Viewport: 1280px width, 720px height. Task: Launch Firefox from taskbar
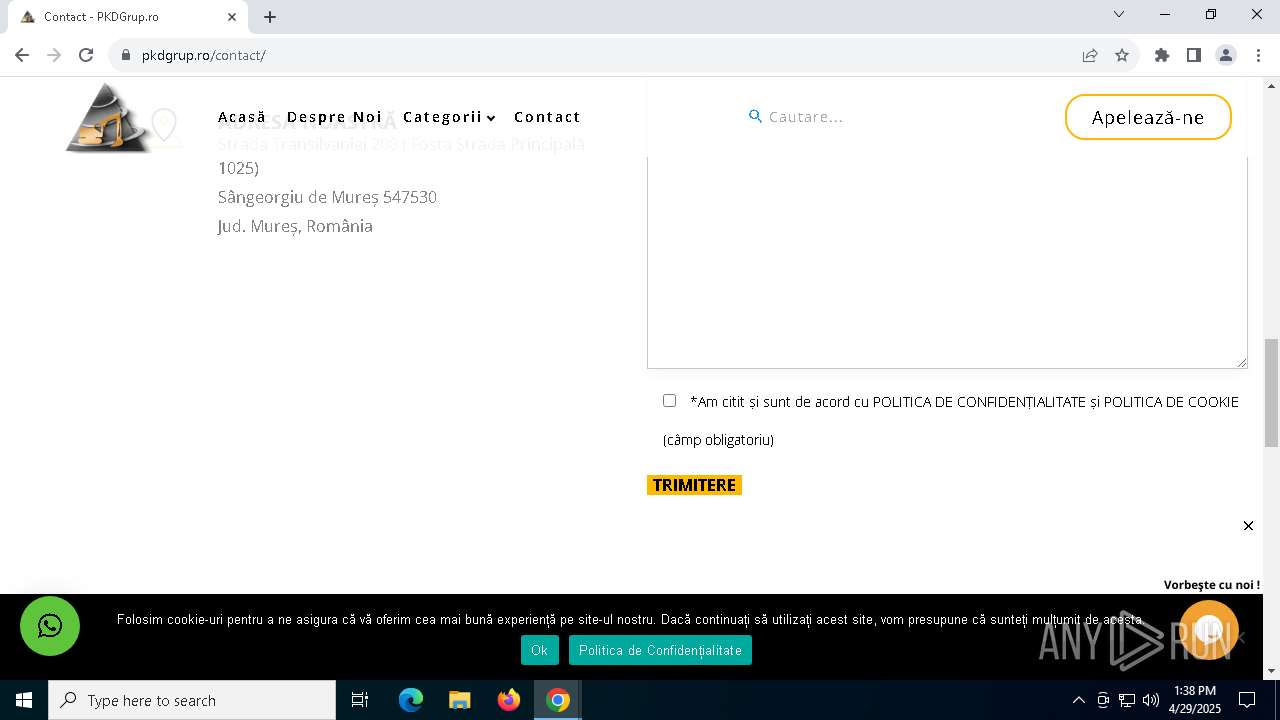[x=509, y=700]
